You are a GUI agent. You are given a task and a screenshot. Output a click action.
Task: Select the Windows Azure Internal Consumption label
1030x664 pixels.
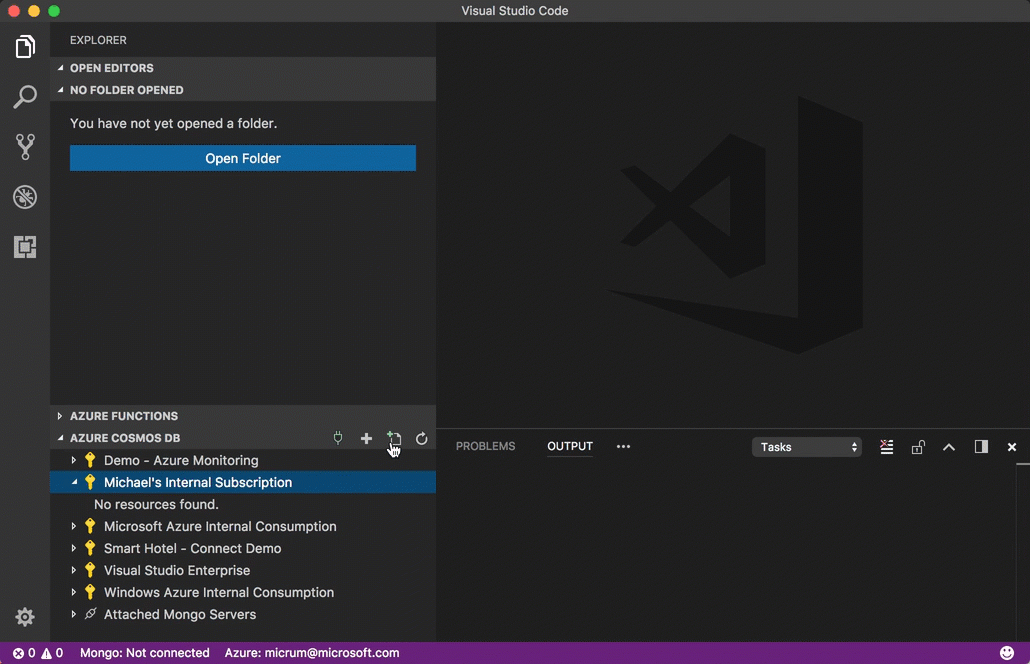coord(219,592)
